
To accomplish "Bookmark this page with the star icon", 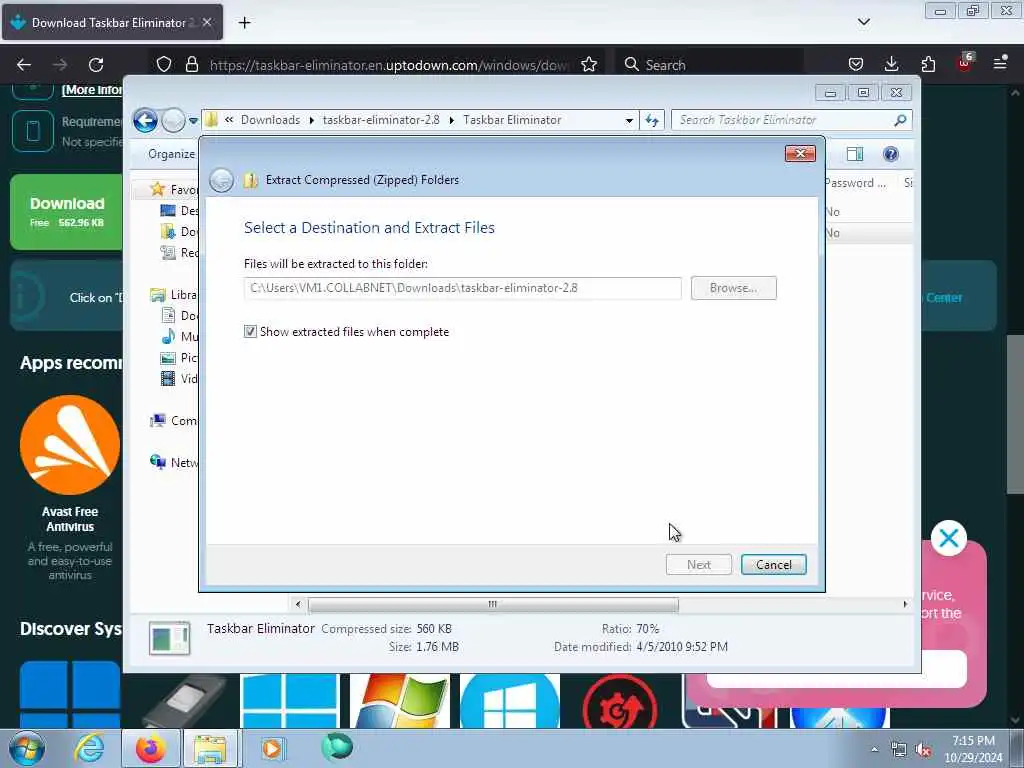I will 589,65.
